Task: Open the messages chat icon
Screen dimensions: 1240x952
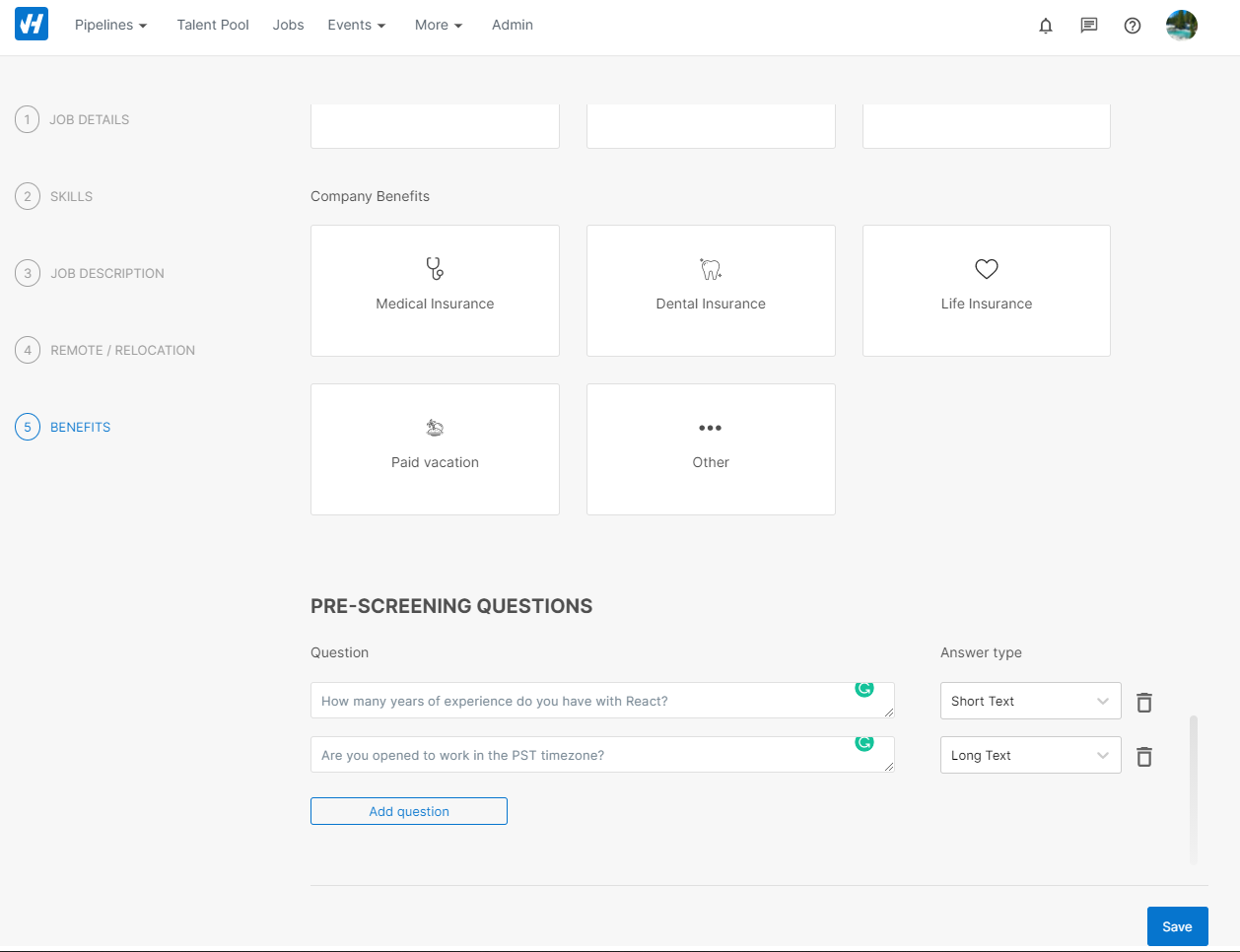Action: (x=1089, y=26)
